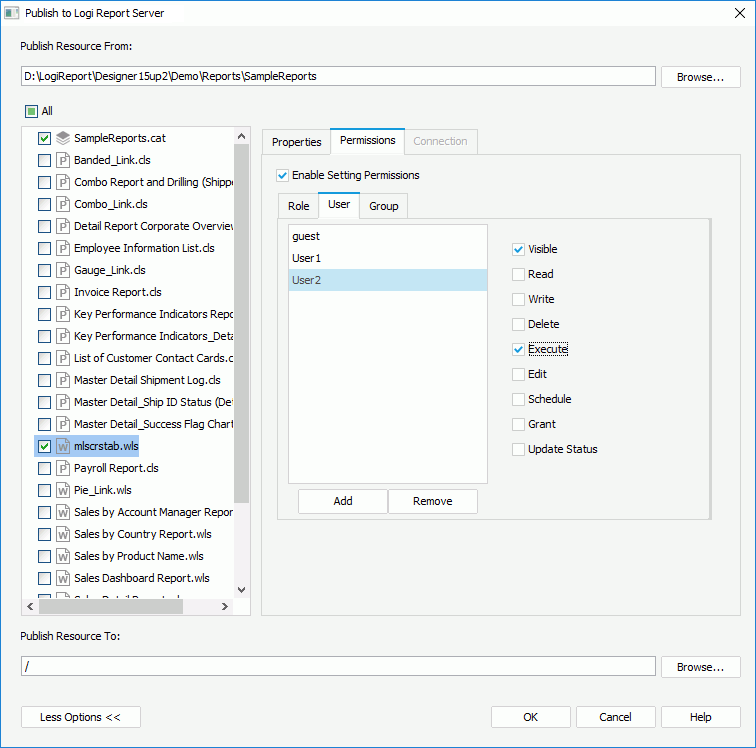The height and width of the screenshot is (748, 756).
Task: Open the Group permissions tab
Action: tap(383, 206)
